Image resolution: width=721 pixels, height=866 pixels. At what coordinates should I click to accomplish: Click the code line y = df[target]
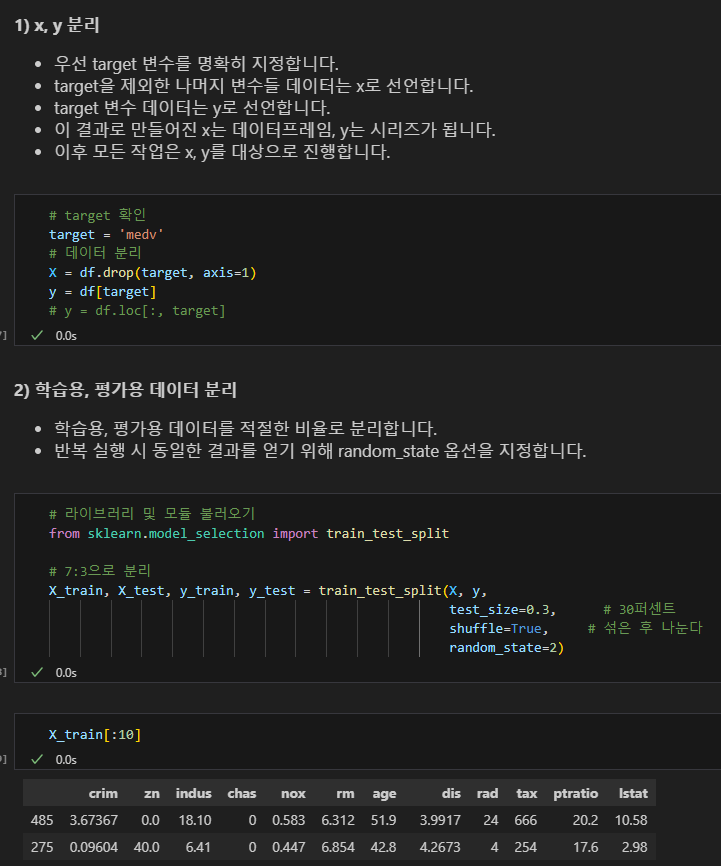click(102, 292)
